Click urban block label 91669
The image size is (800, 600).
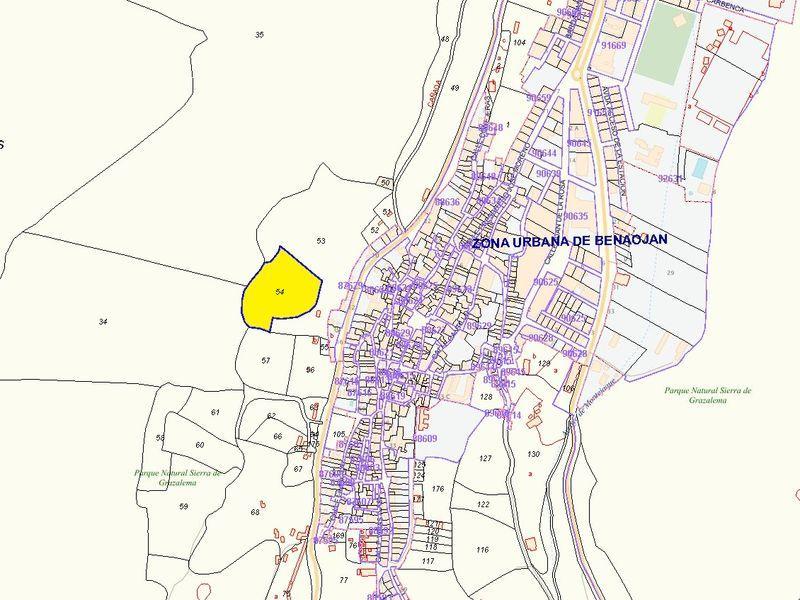[613, 45]
